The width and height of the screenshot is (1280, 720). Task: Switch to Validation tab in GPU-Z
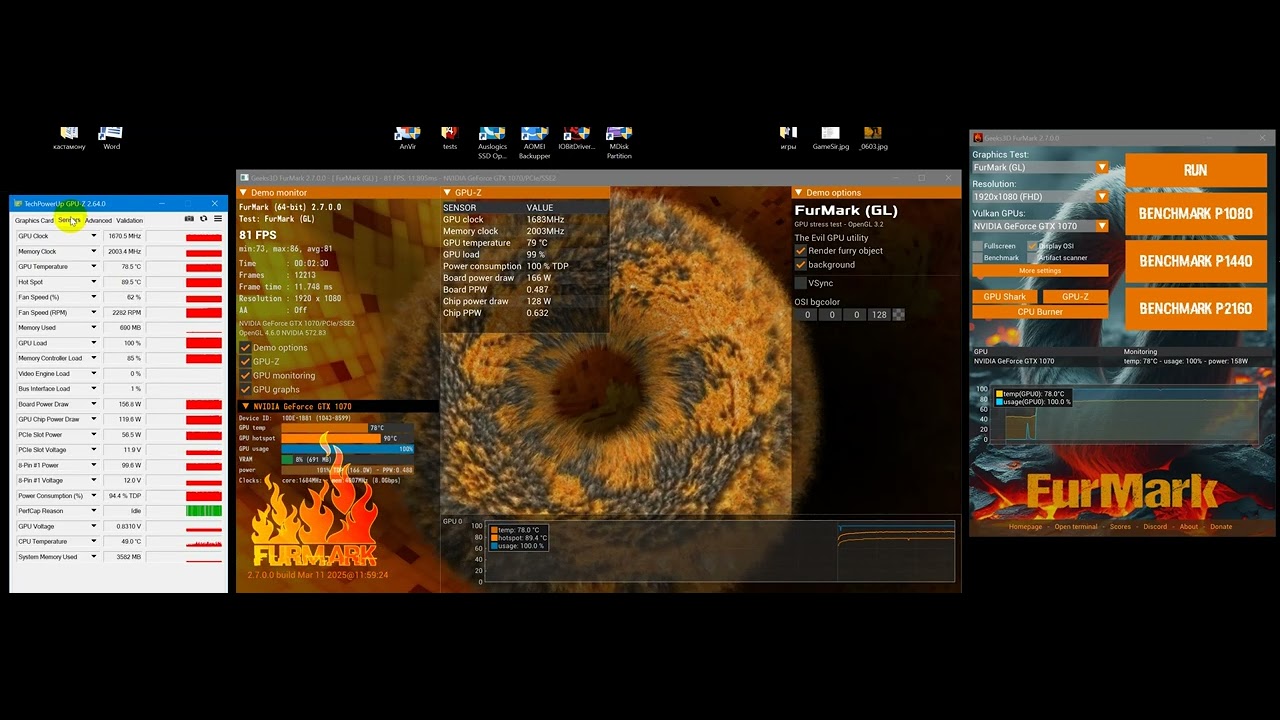[x=129, y=221]
